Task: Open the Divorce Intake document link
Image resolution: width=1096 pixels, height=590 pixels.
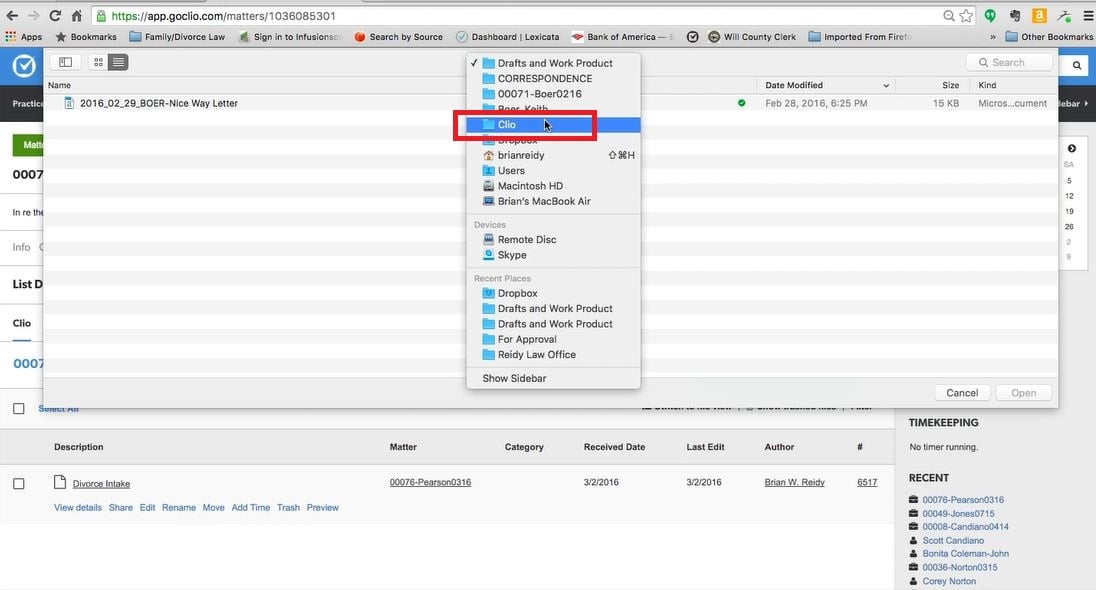Action: click(x=101, y=483)
